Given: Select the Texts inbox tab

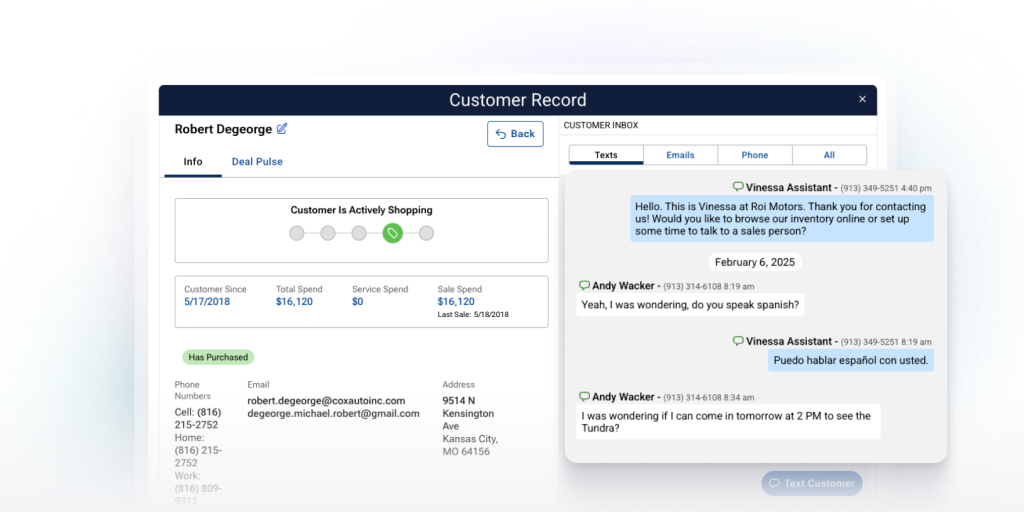Looking at the screenshot, I should [x=606, y=155].
